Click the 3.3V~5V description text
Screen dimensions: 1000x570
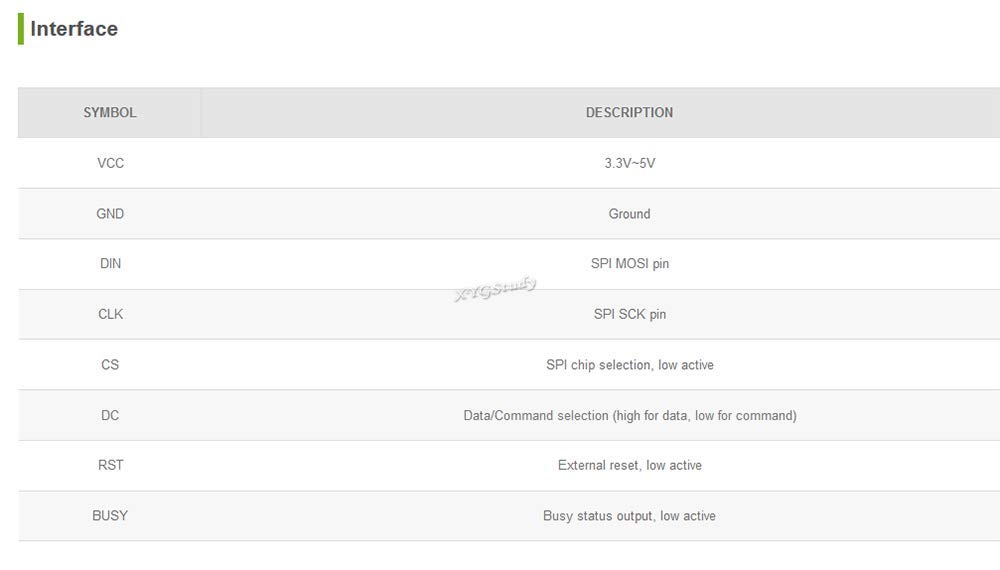click(x=629, y=163)
